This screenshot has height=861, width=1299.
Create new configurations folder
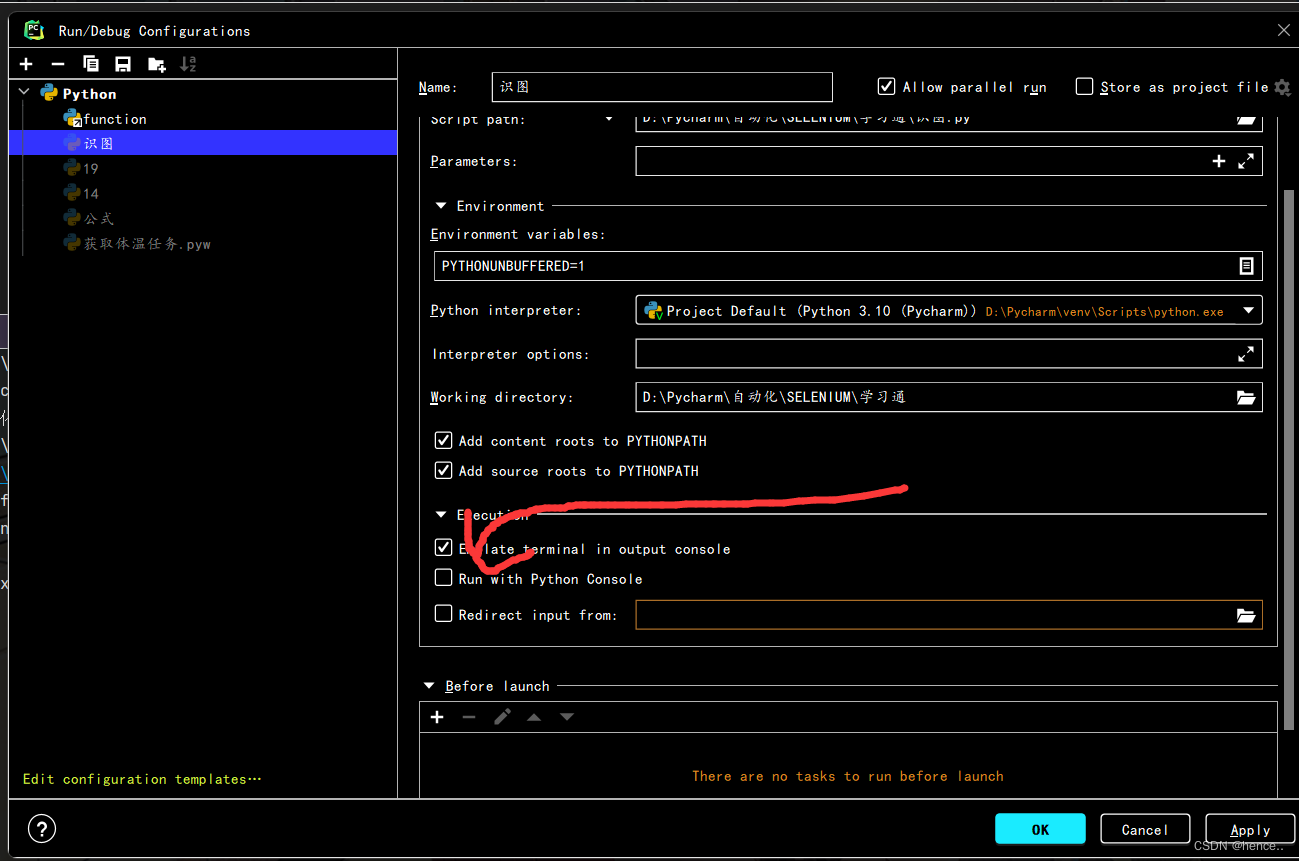(156, 64)
